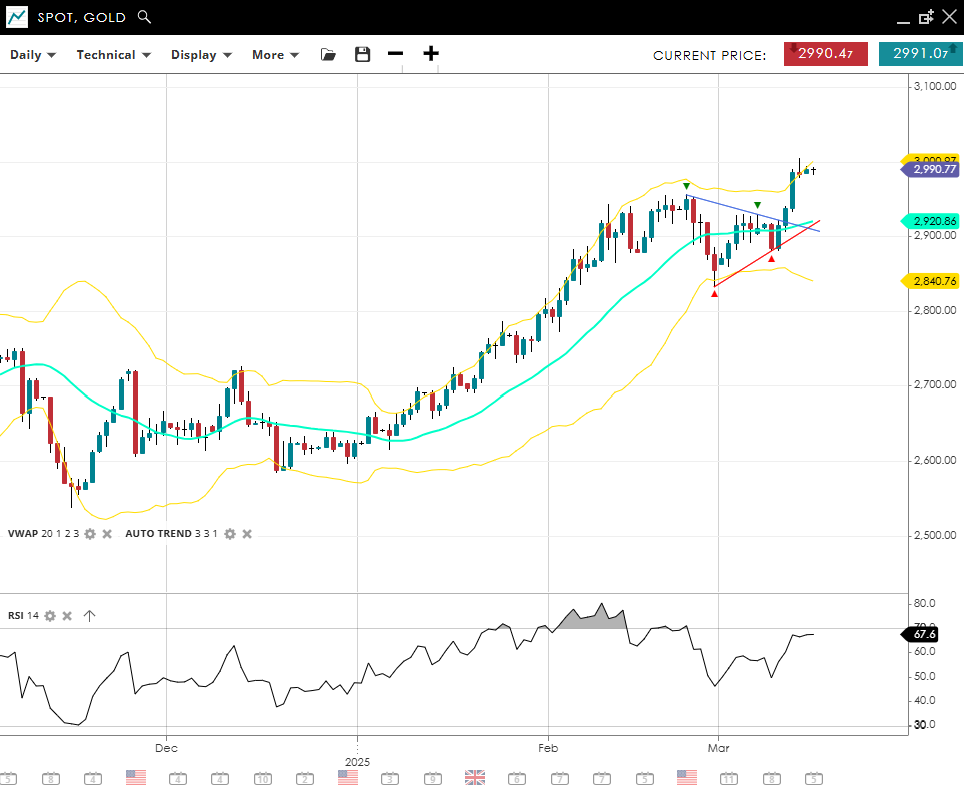Viewport: 964px width, 788px height.
Task: Open AUTO TREND settings gear
Action: pyautogui.click(x=229, y=534)
